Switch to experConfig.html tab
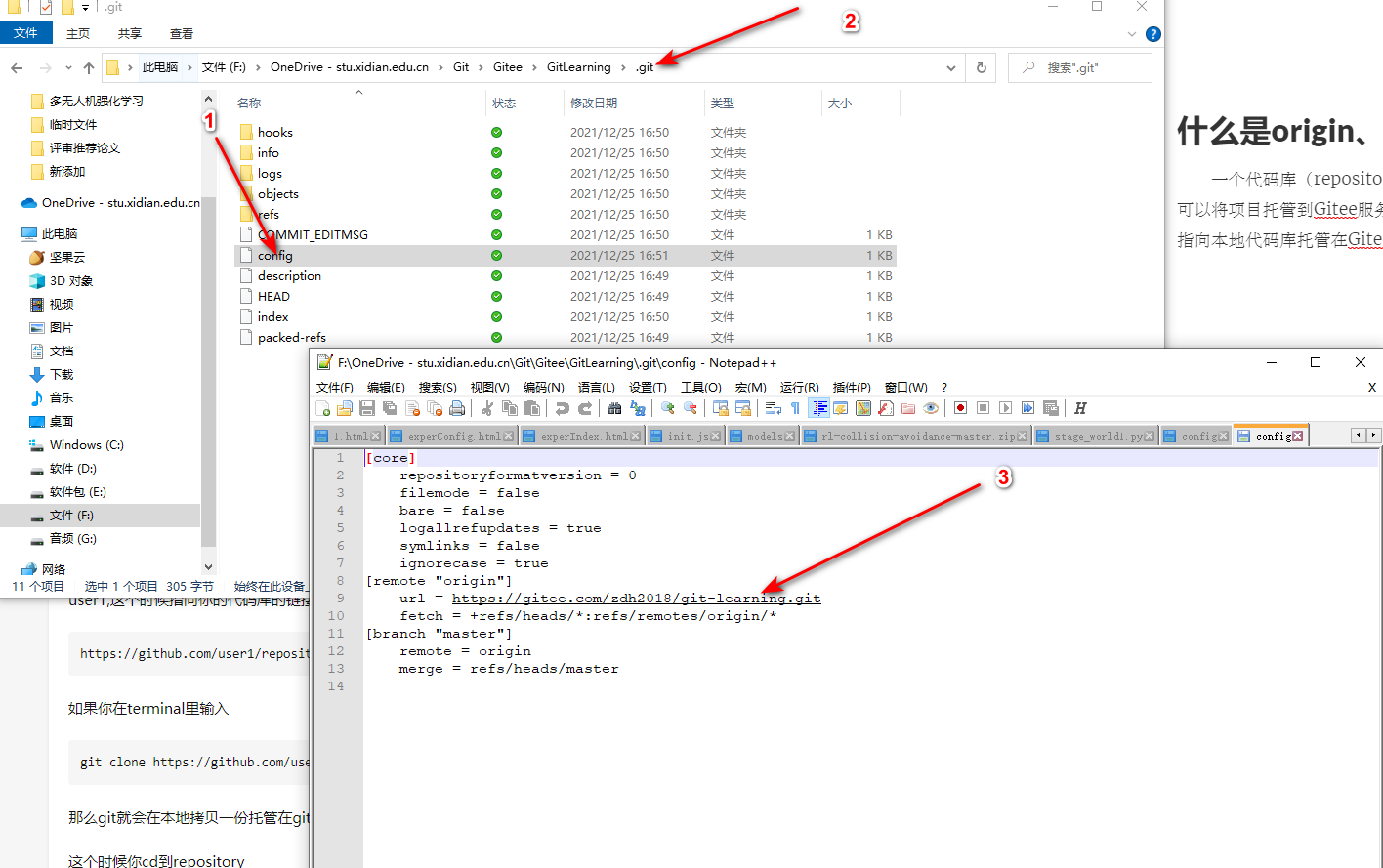The width and height of the screenshot is (1383, 868). [452, 436]
